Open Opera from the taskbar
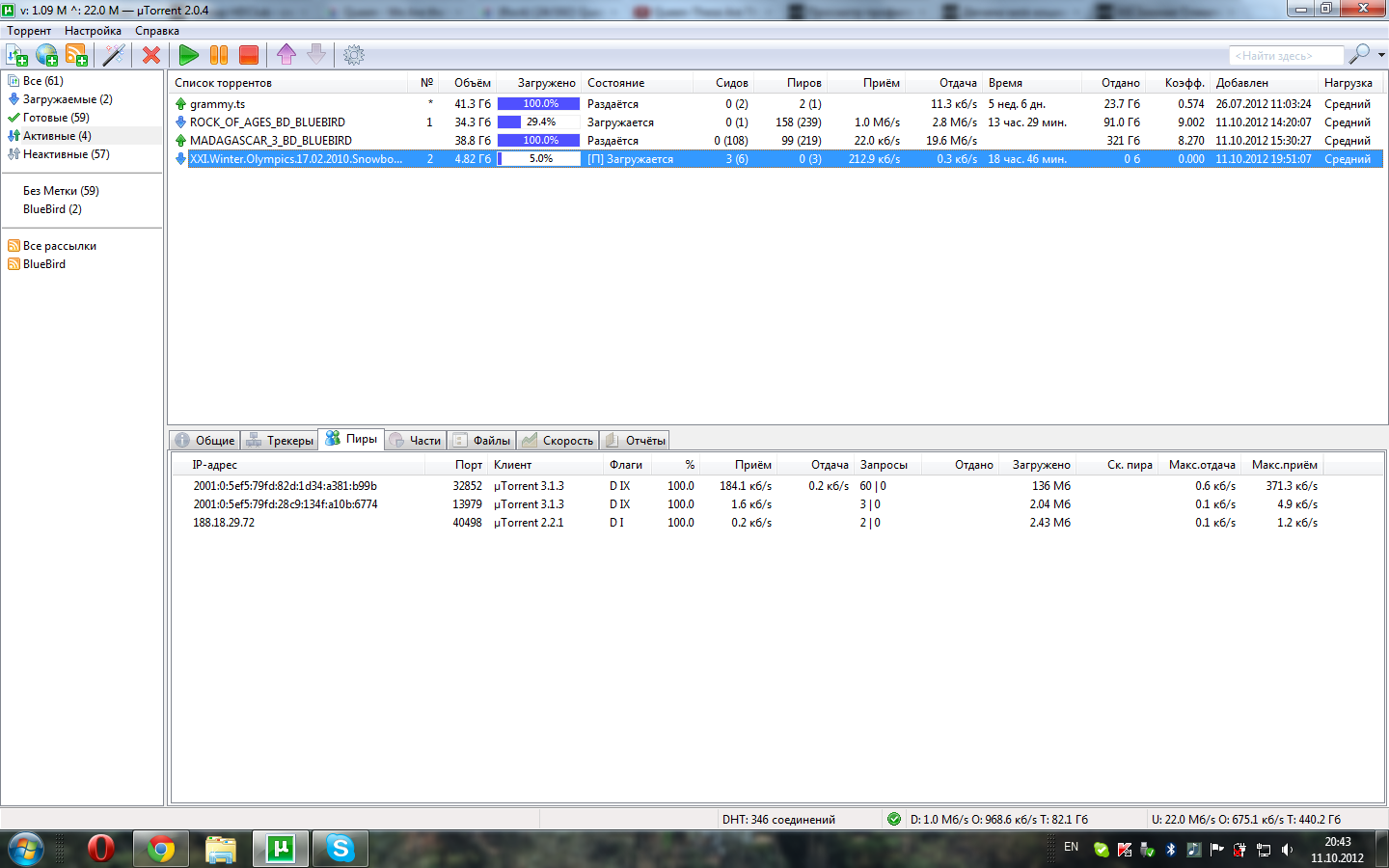The width and height of the screenshot is (1389, 868). (x=100, y=849)
